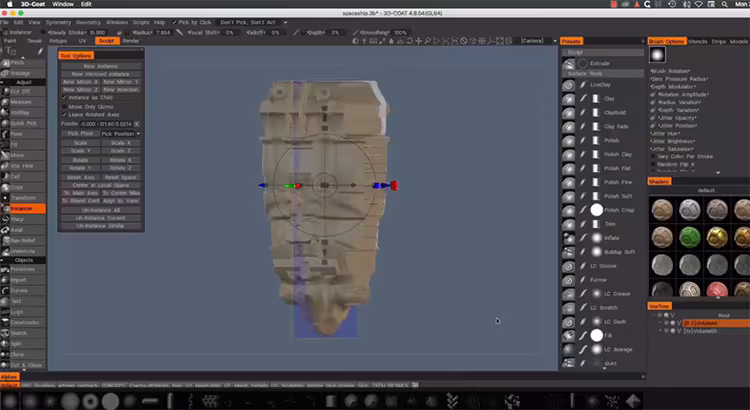Switch to the Stencils tab

point(697,42)
